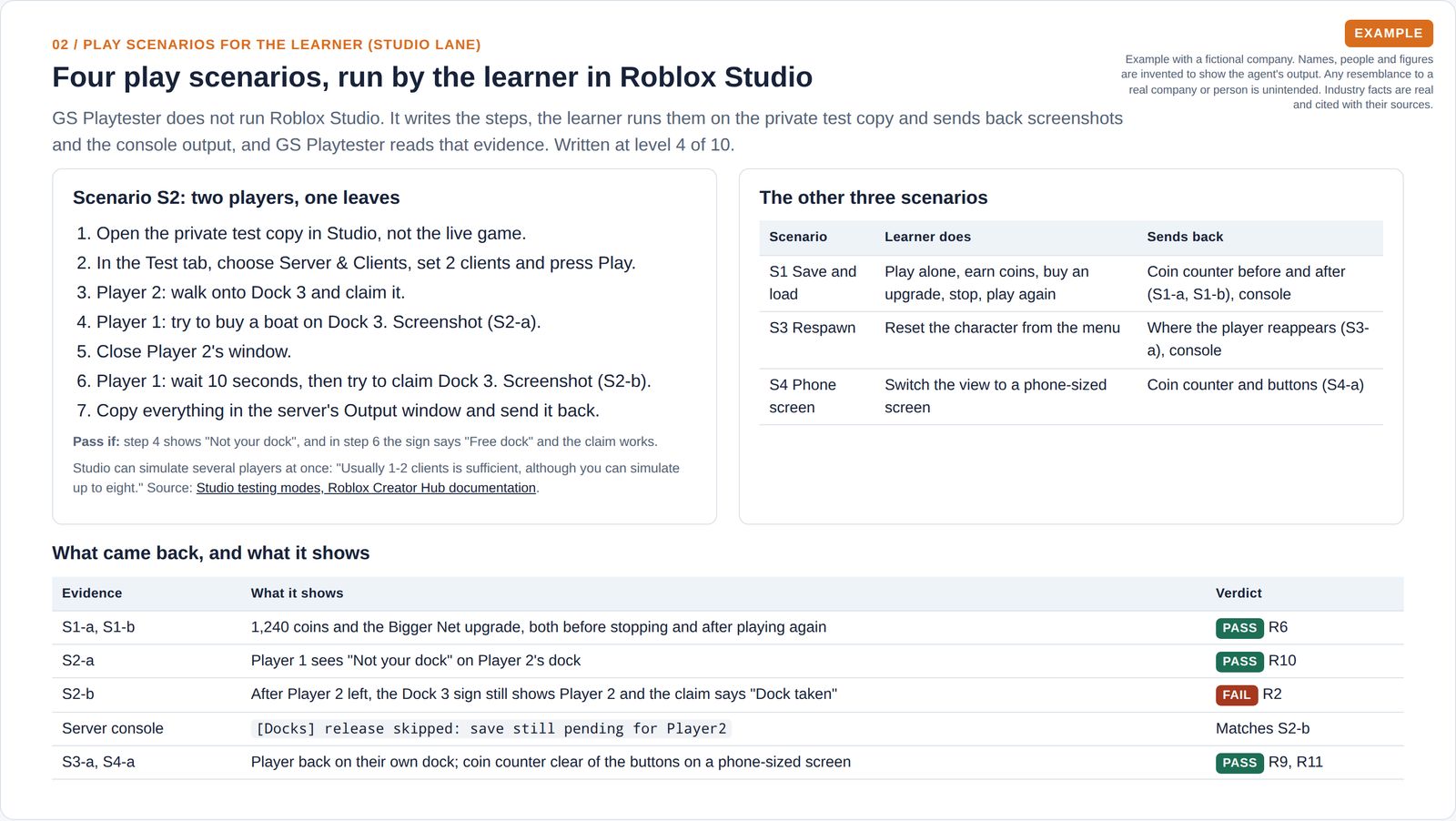1456x821 pixels.
Task: Click the main title 'Four play scenarios'
Action: coord(432,77)
